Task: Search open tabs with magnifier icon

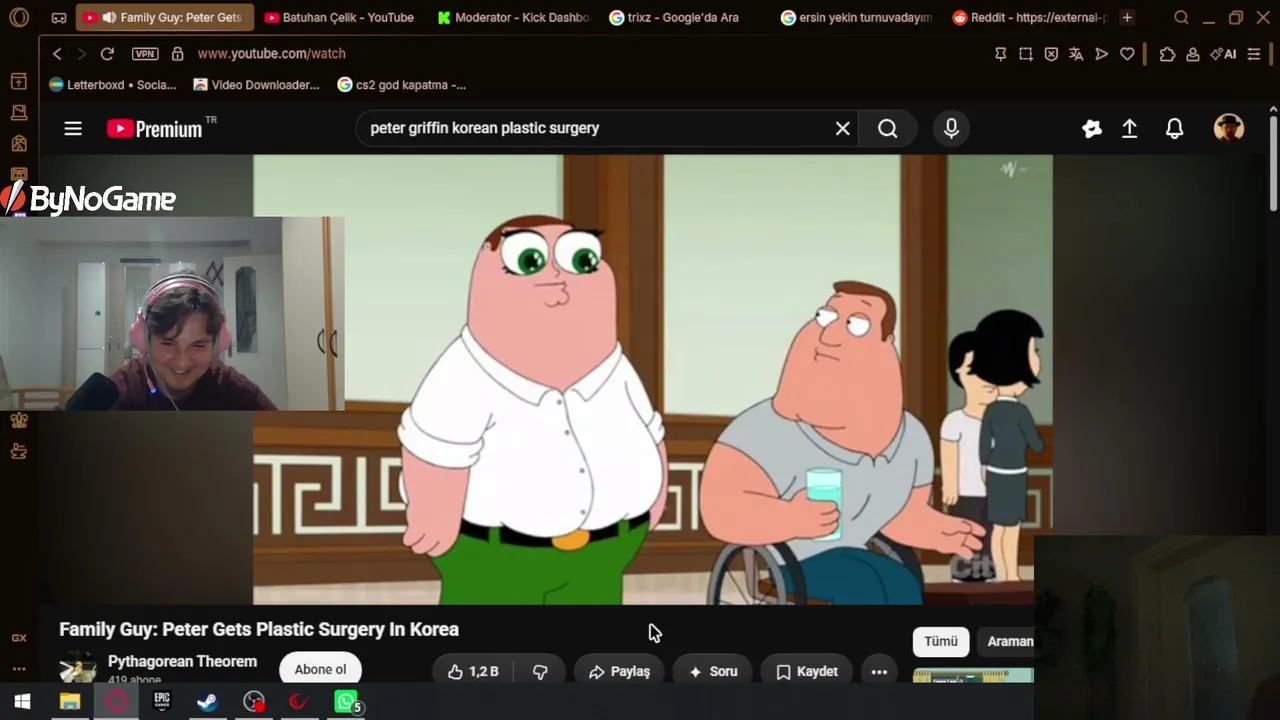Action: tap(1181, 17)
